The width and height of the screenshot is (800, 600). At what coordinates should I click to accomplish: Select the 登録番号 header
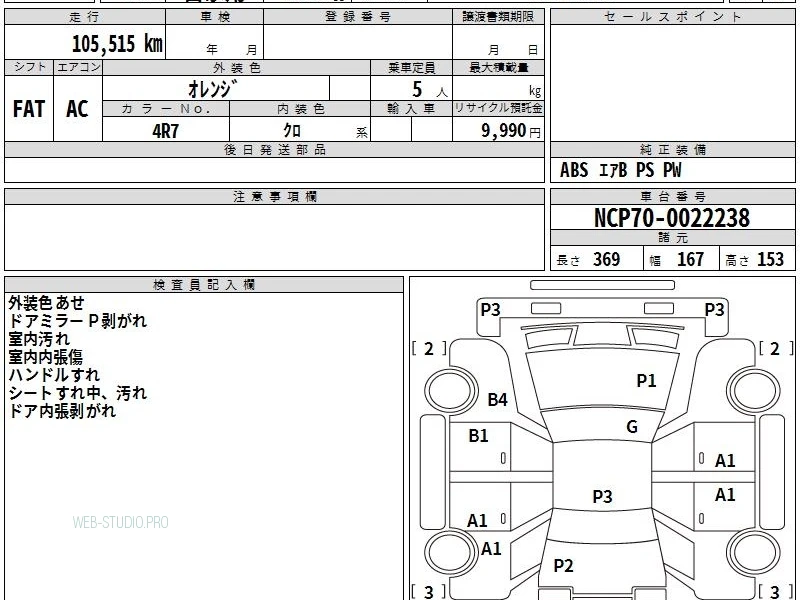358,17
